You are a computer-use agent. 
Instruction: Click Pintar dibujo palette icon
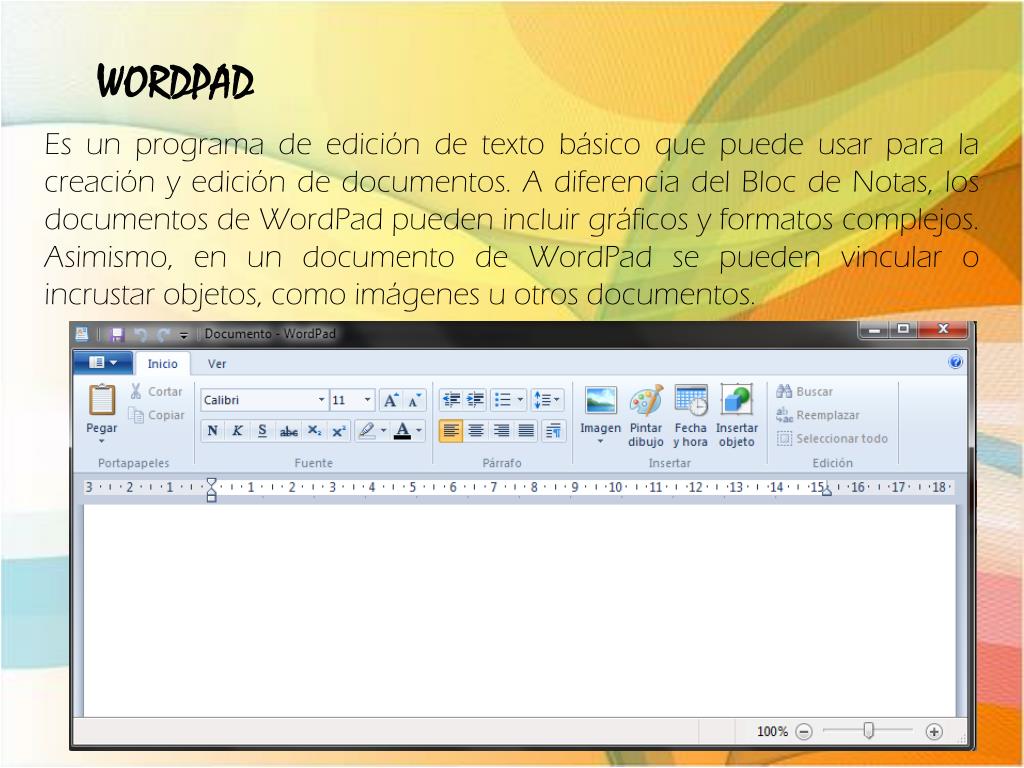pyautogui.click(x=646, y=400)
